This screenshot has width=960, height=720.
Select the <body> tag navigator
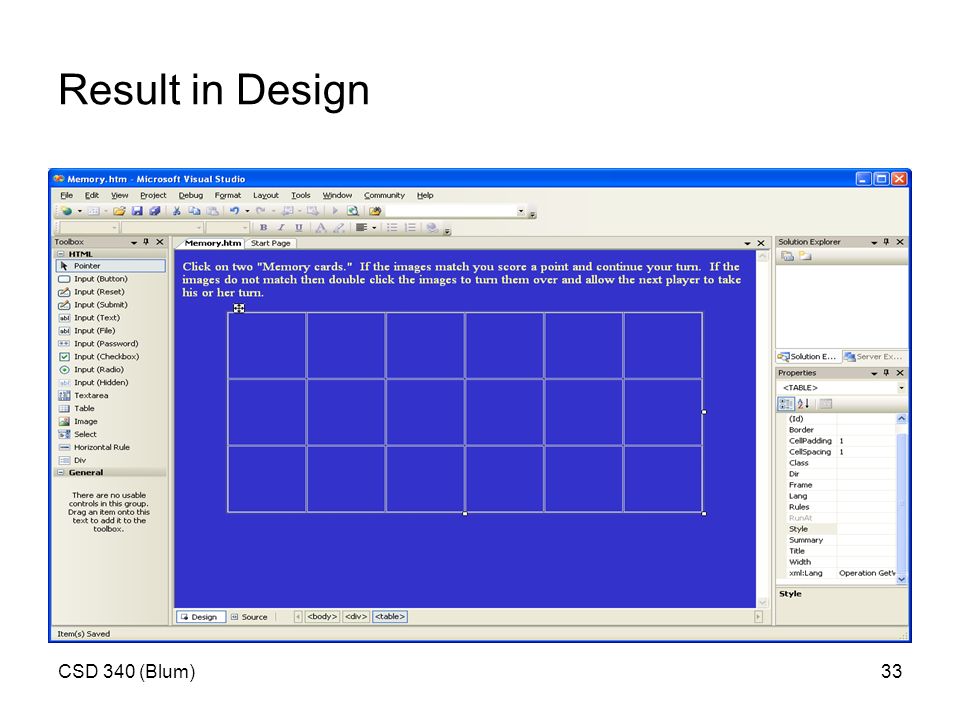tap(322, 617)
